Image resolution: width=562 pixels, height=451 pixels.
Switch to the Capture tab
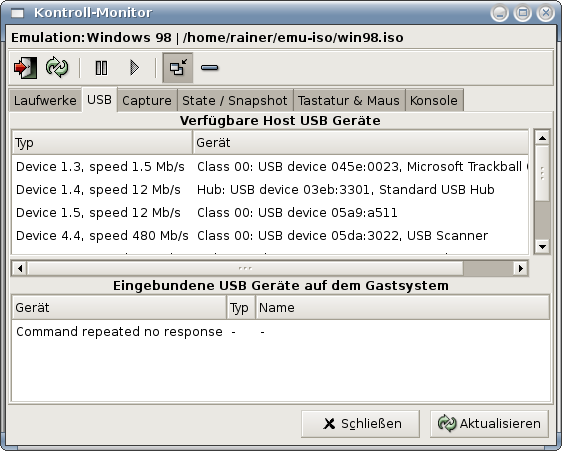(x=147, y=100)
